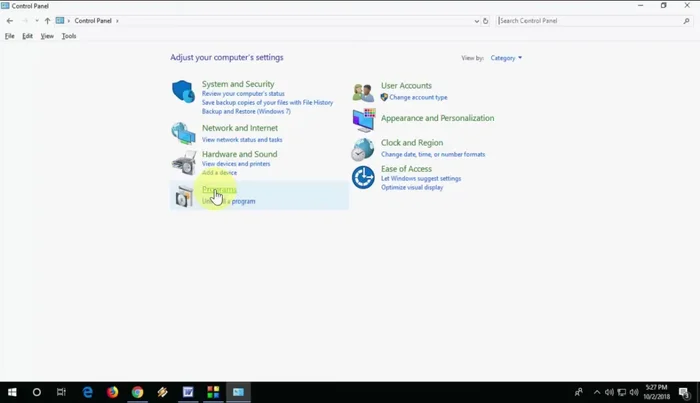Viewport: 700px width, 403px height.
Task: Click the Network and Internet globe icon
Action: click(x=183, y=133)
